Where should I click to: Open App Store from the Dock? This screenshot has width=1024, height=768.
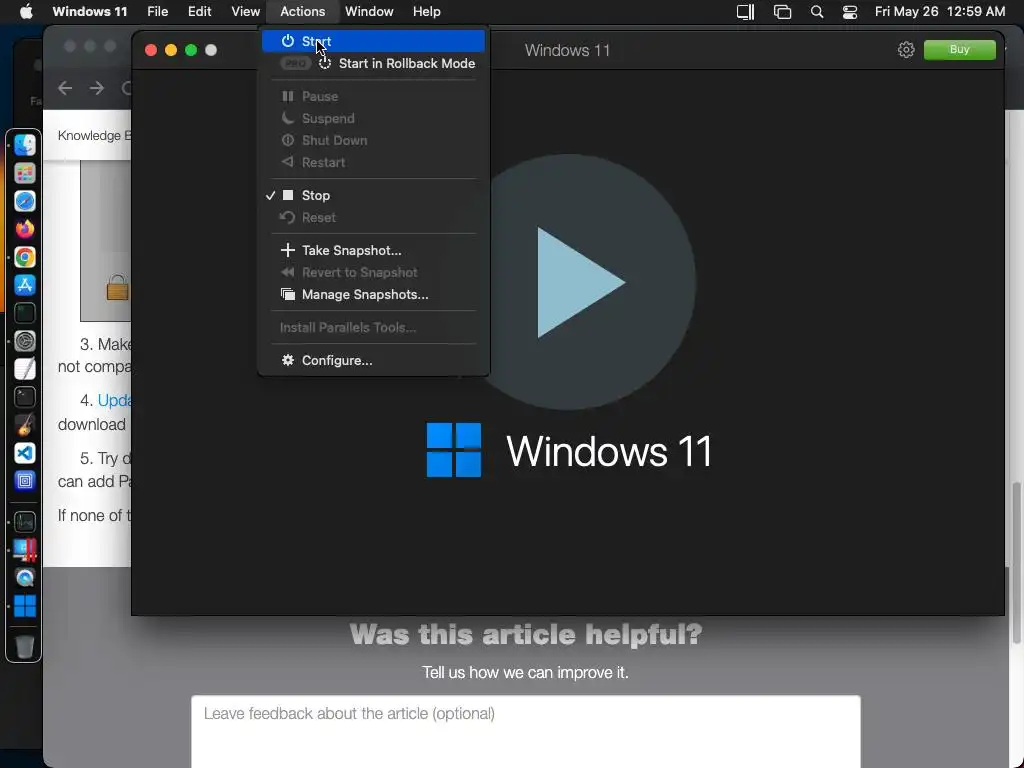[25, 285]
